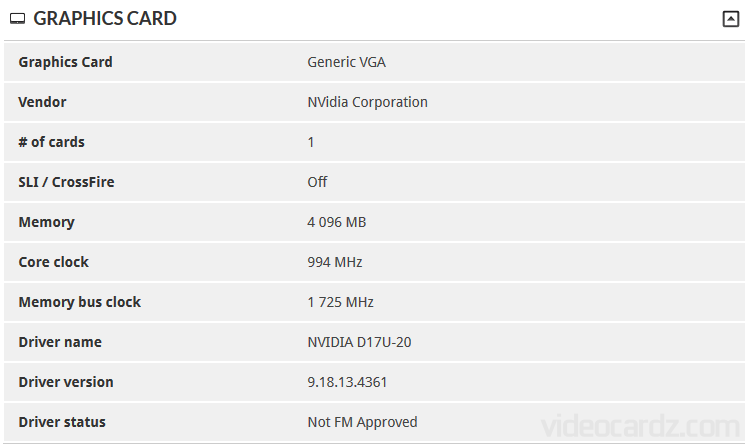
Task: Click the 994 MHz core clock value
Action: click(335, 262)
